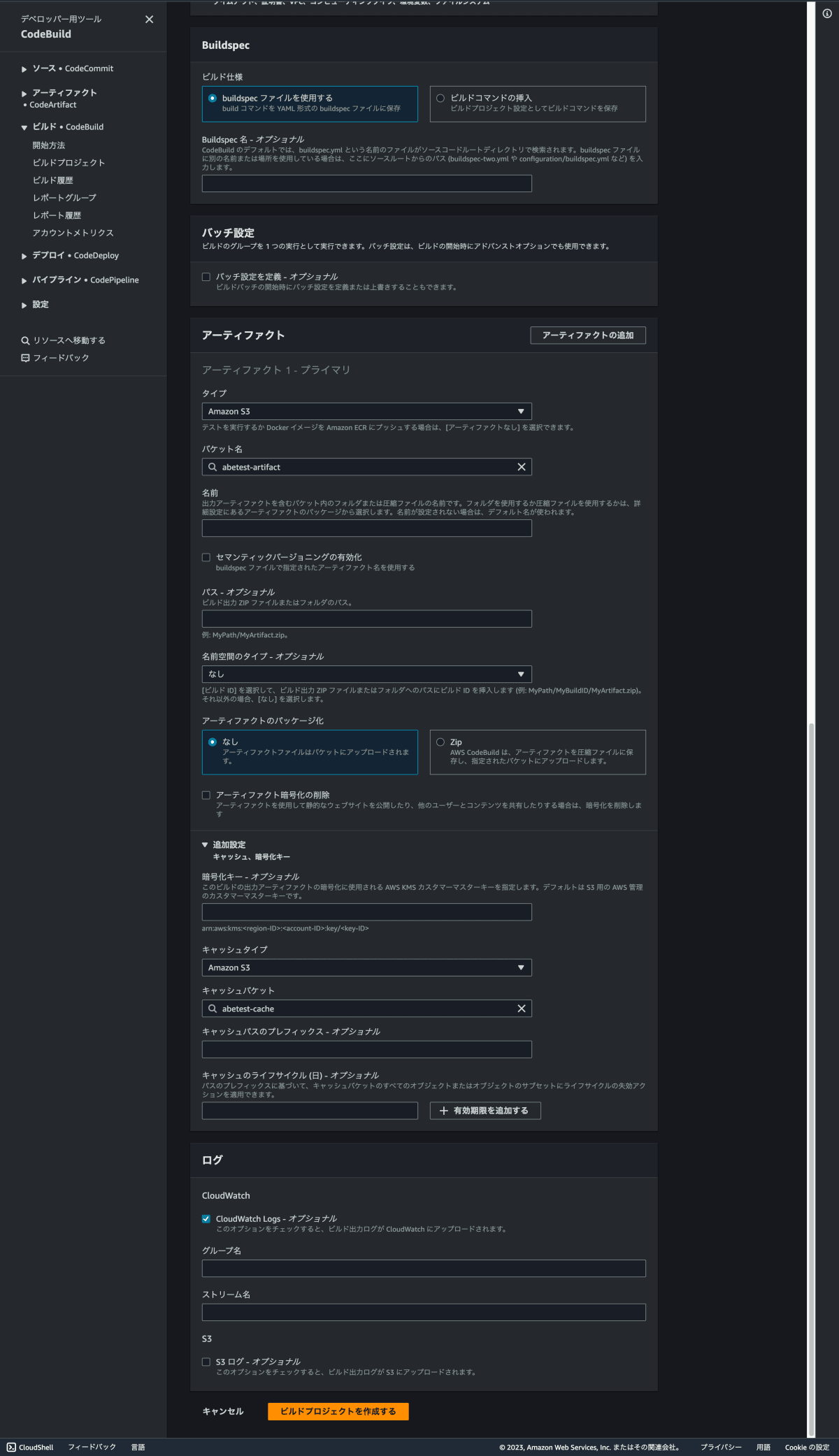
Task: Focus CloudWatch グループ名 input field
Action: (424, 1268)
